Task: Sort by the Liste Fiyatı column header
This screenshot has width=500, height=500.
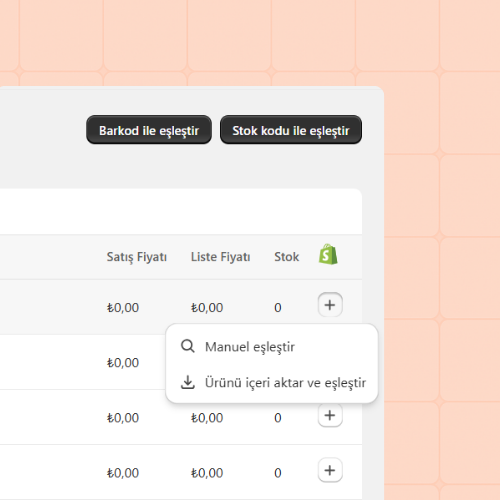Action: [x=221, y=257]
